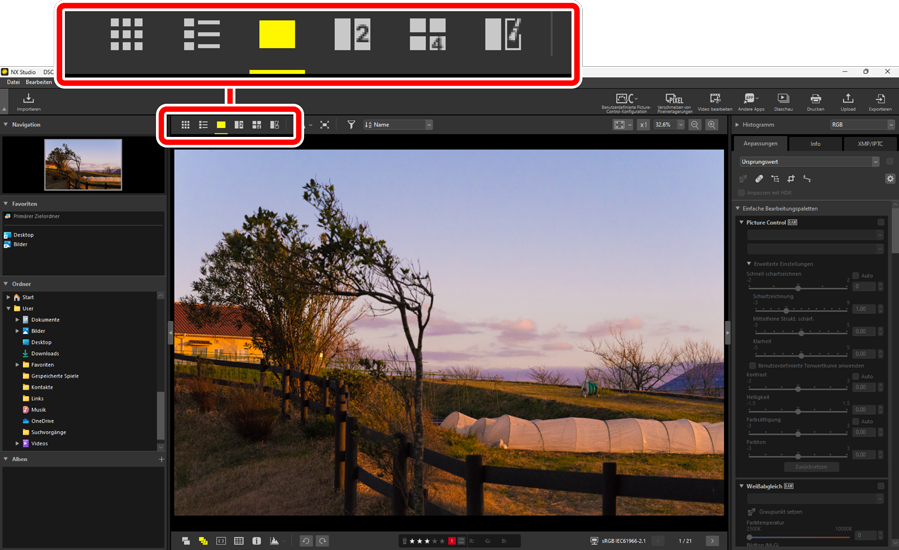
Task: Select the four-image comparison view
Action: [257, 125]
